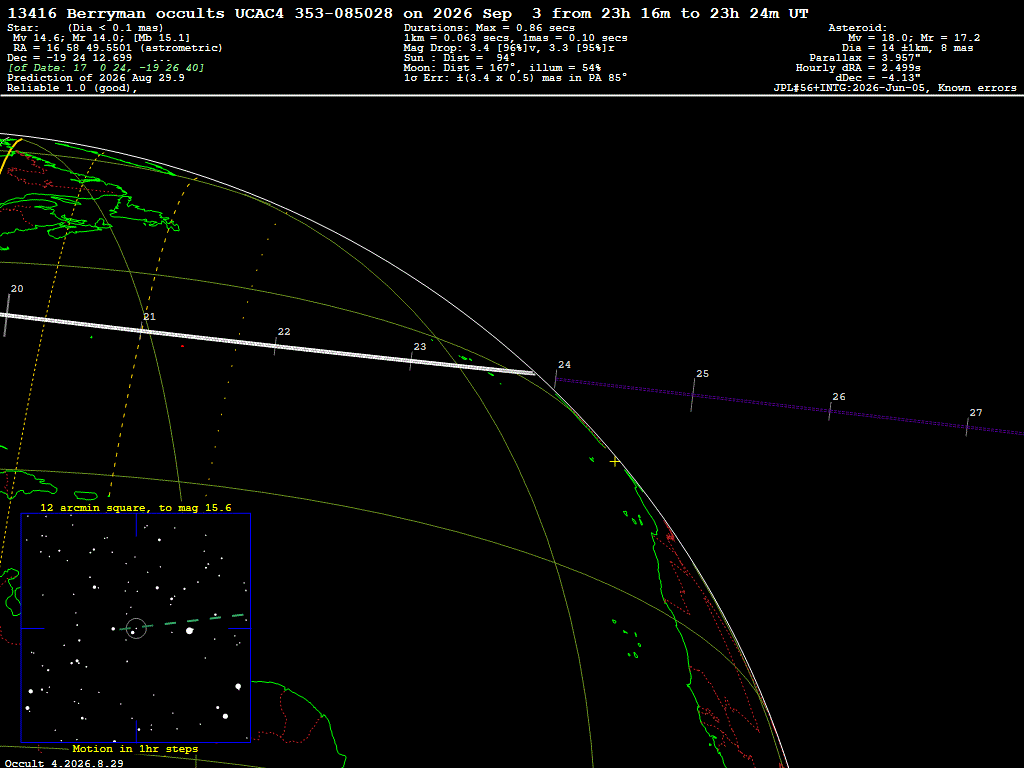Image resolution: width=1024 pixels, height=768 pixels.
Task: Click the 20 minute tick marker
Action: 7,315
